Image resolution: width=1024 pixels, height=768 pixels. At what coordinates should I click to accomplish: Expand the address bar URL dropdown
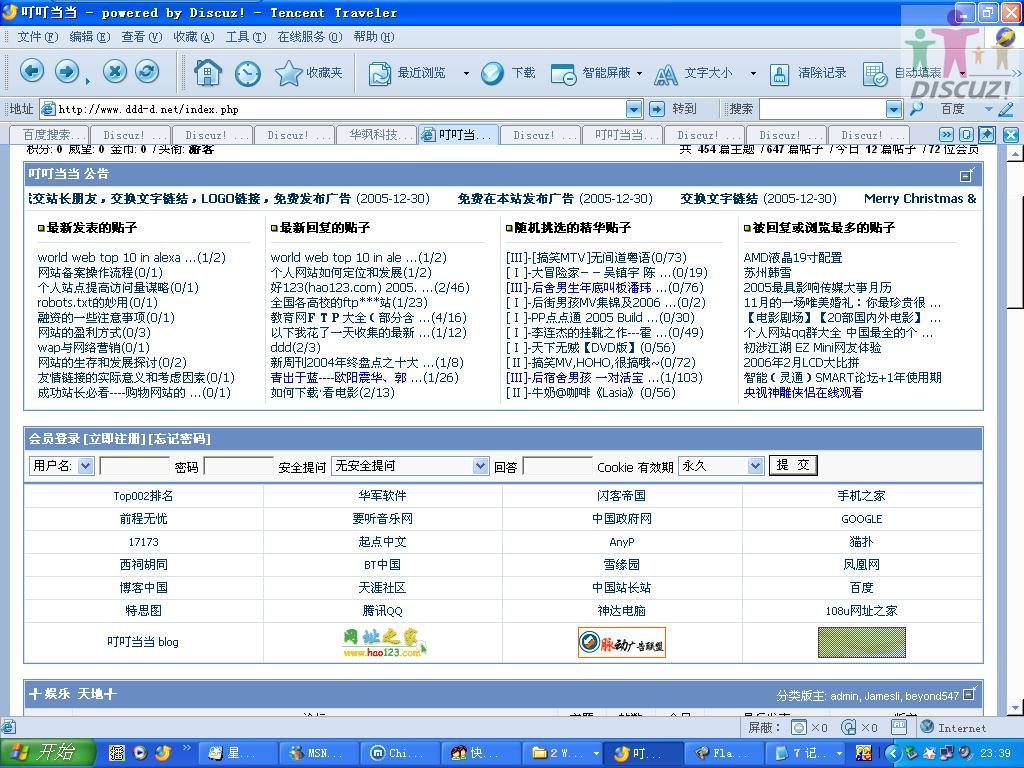point(633,109)
